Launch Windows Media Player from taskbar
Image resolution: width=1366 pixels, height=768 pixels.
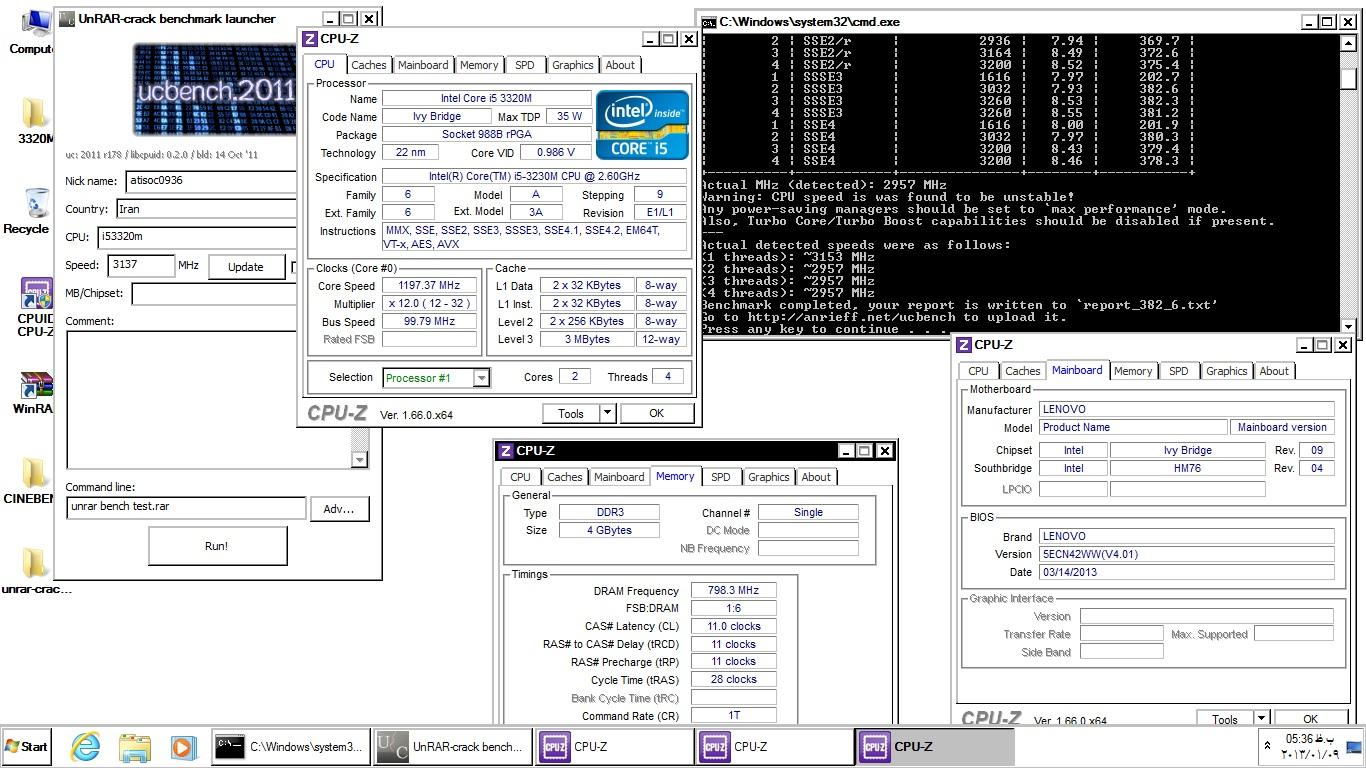tap(182, 746)
